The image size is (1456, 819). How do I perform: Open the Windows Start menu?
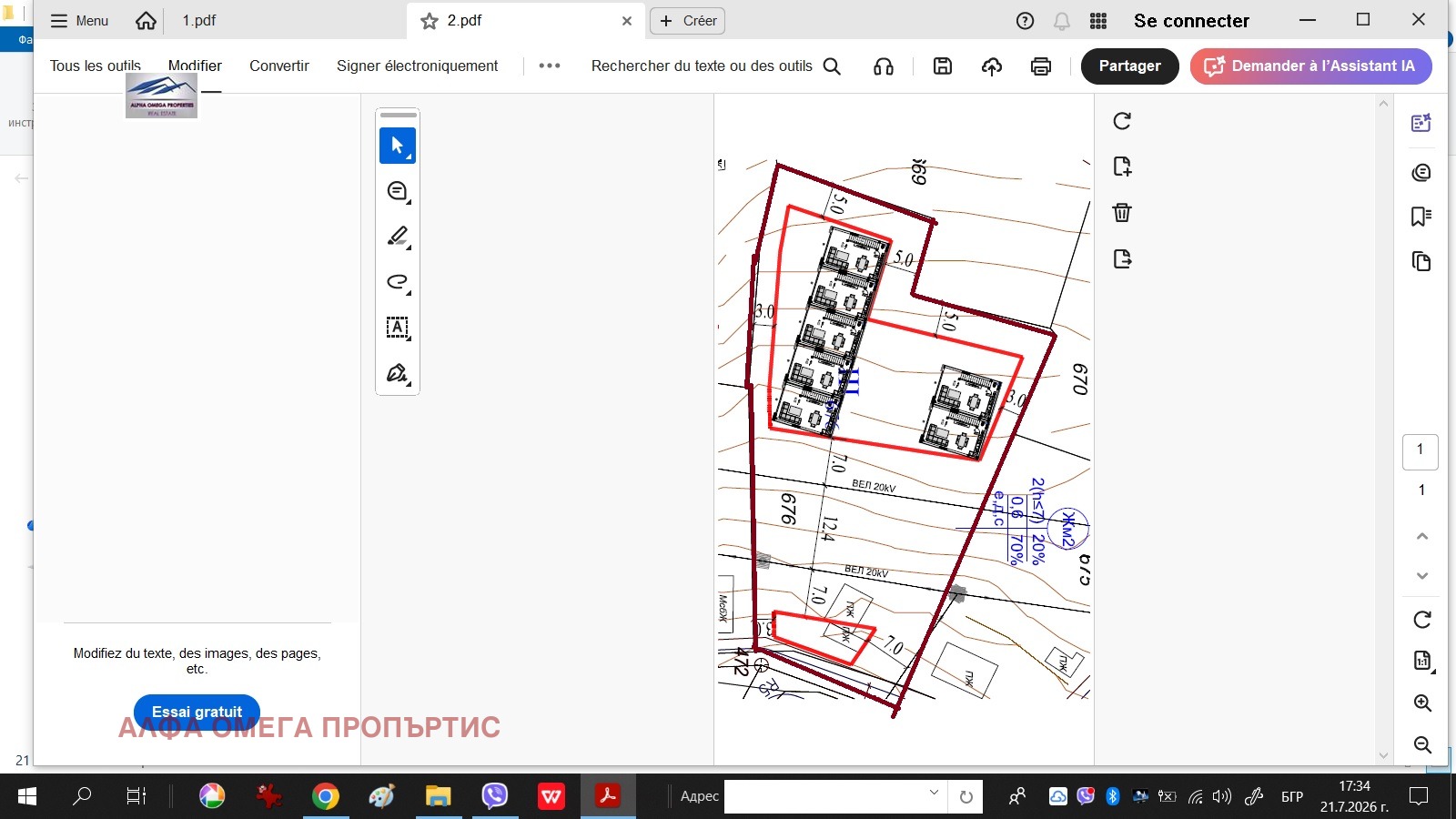[27, 796]
